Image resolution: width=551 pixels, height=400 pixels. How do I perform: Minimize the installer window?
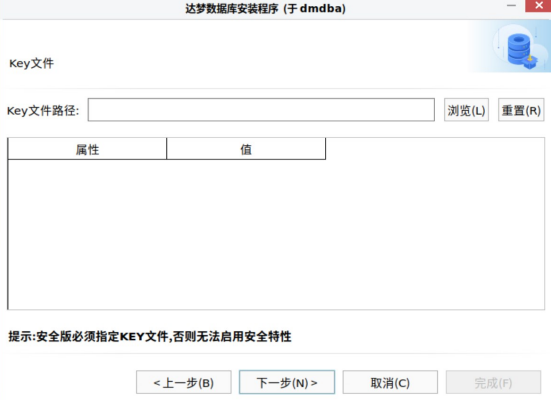512,6
